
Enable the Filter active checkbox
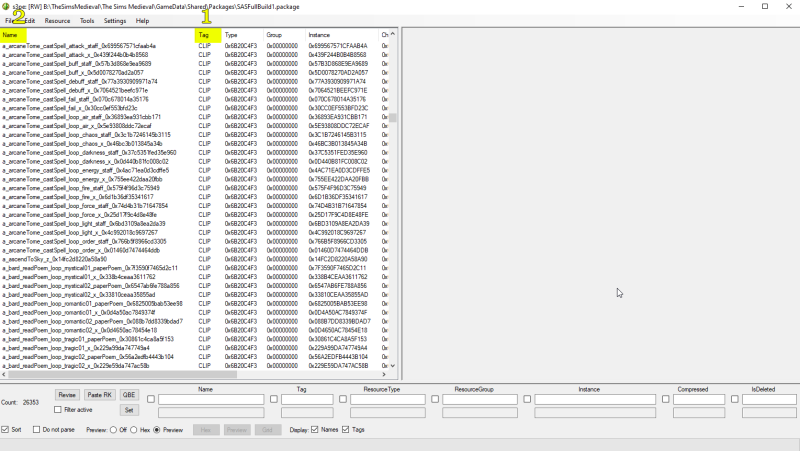click(x=57, y=409)
